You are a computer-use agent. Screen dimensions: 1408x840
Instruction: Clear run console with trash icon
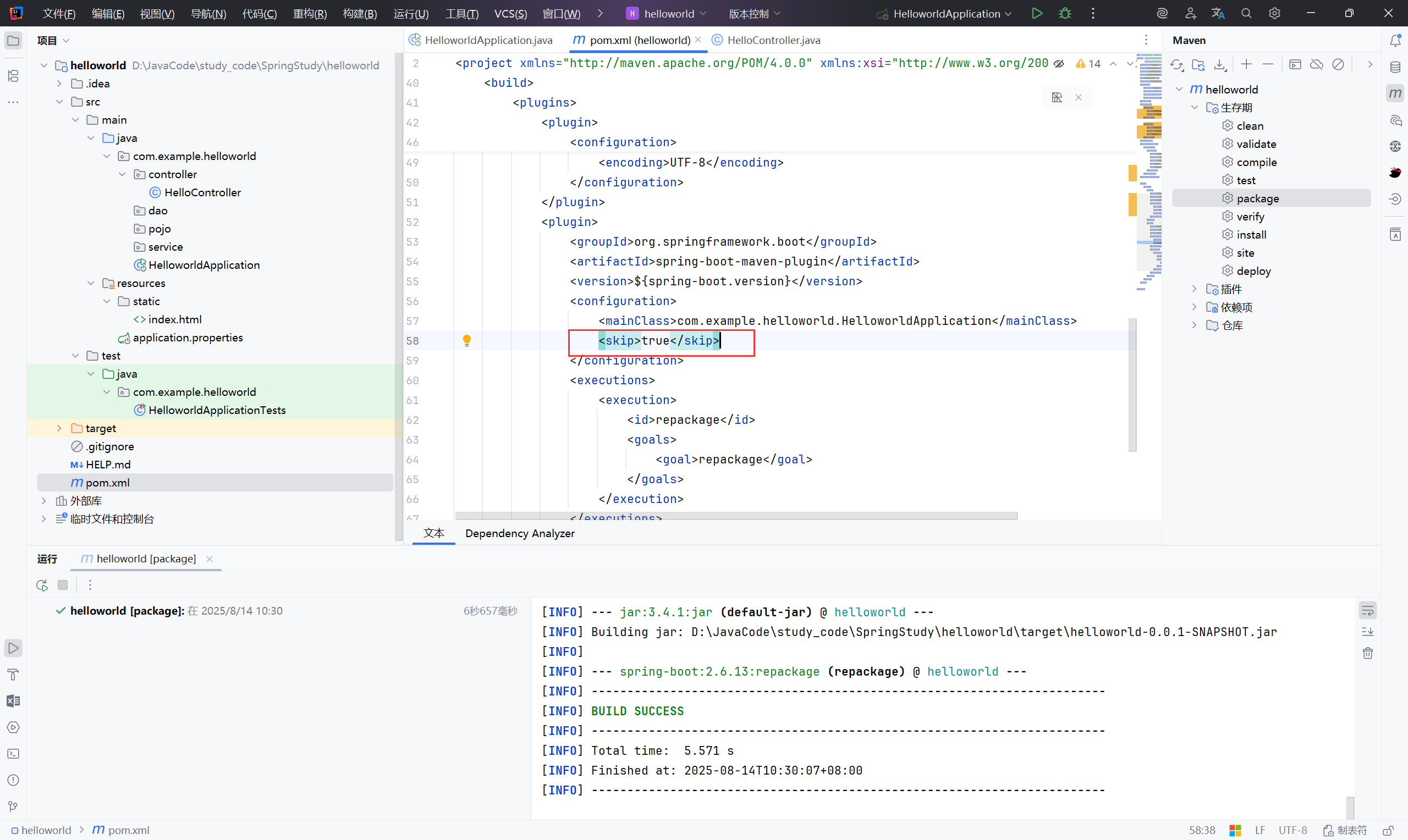click(1367, 653)
